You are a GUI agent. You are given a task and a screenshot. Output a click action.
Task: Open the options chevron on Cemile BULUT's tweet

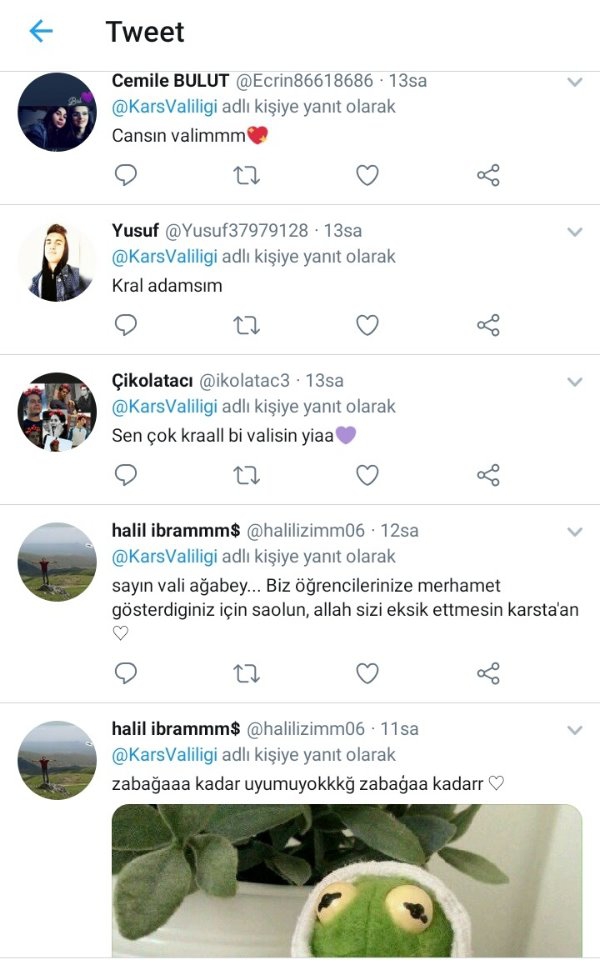(575, 82)
